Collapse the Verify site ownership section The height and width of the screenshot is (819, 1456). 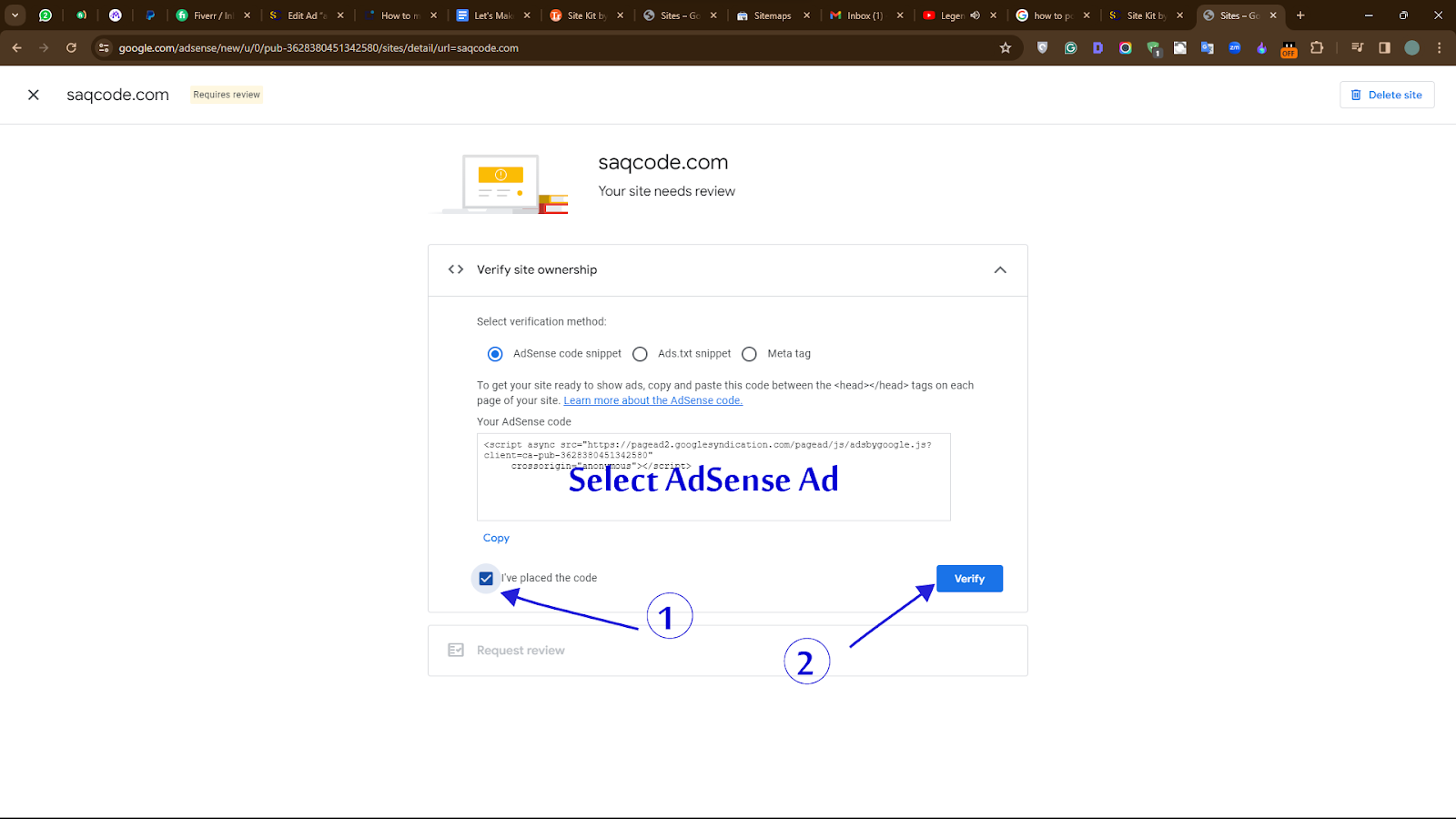1000,270
